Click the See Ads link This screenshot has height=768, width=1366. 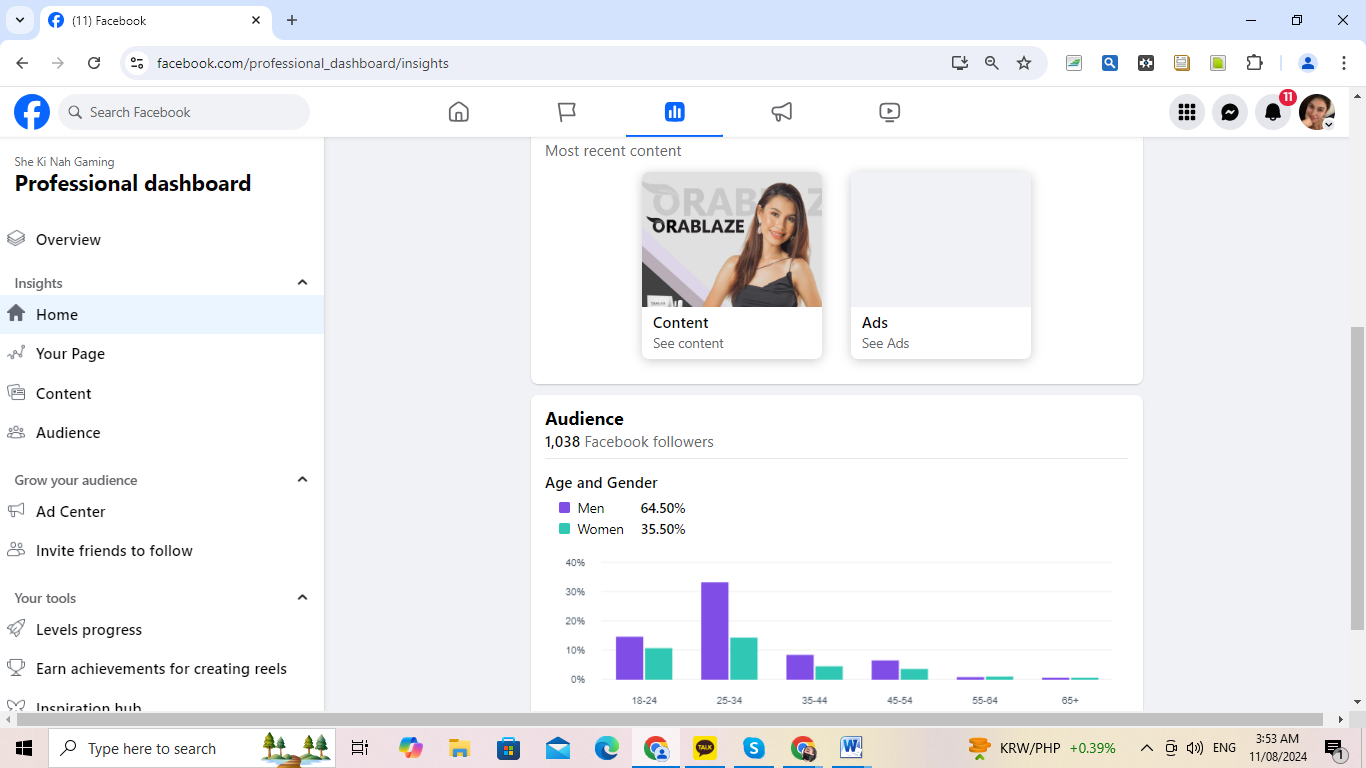[x=886, y=344]
